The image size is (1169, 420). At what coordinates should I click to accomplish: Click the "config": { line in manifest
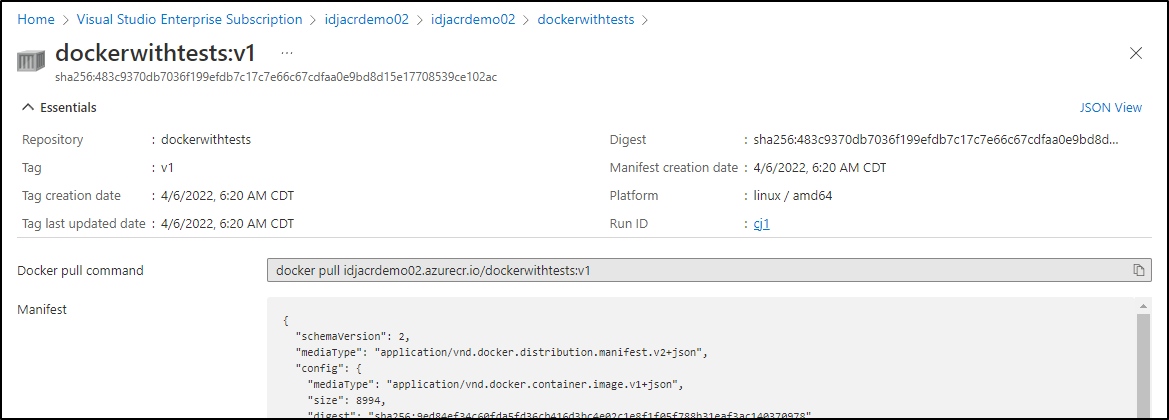click(327, 369)
